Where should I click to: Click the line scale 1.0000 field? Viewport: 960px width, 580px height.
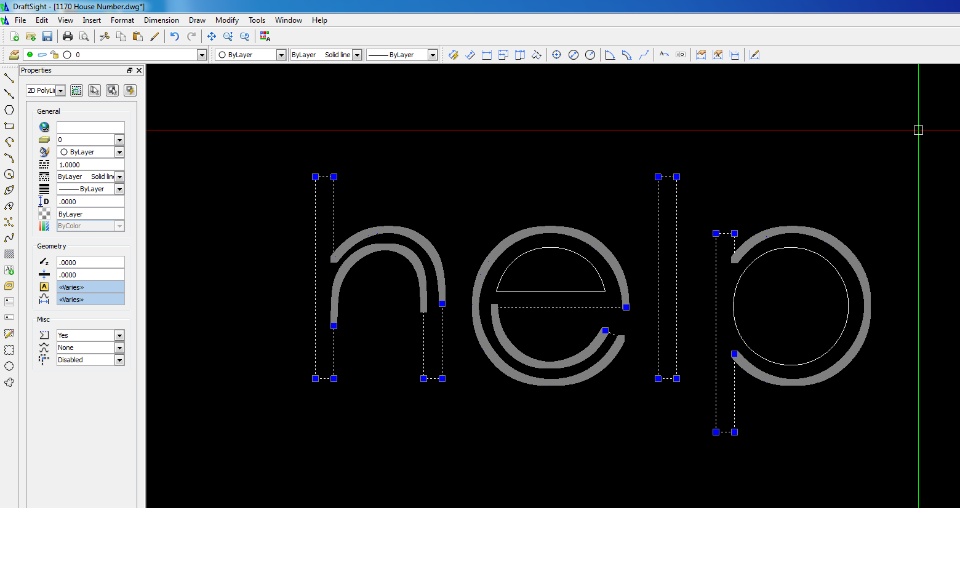[91, 164]
